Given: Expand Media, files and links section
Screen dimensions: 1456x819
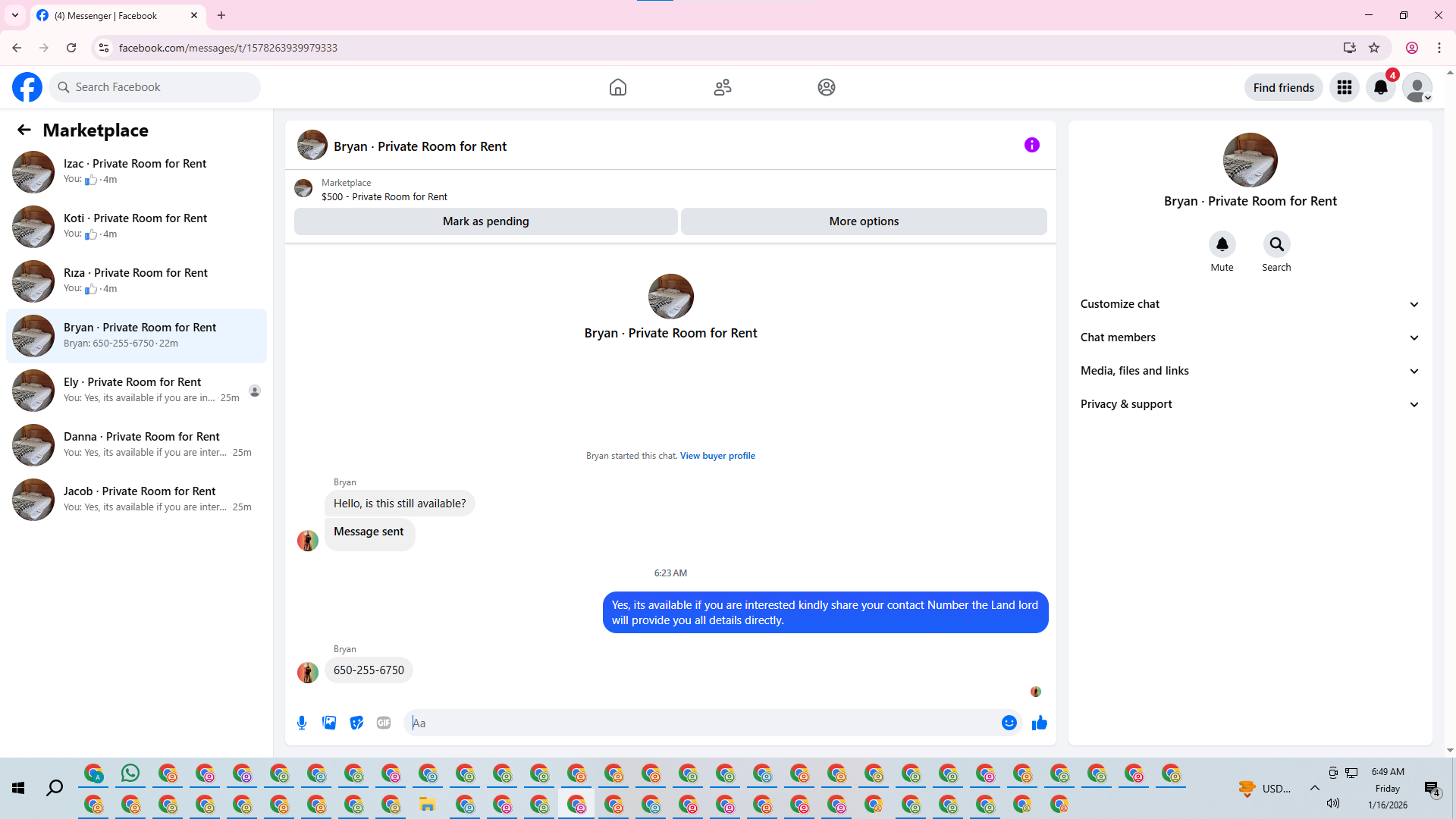Looking at the screenshot, I should tap(1249, 371).
